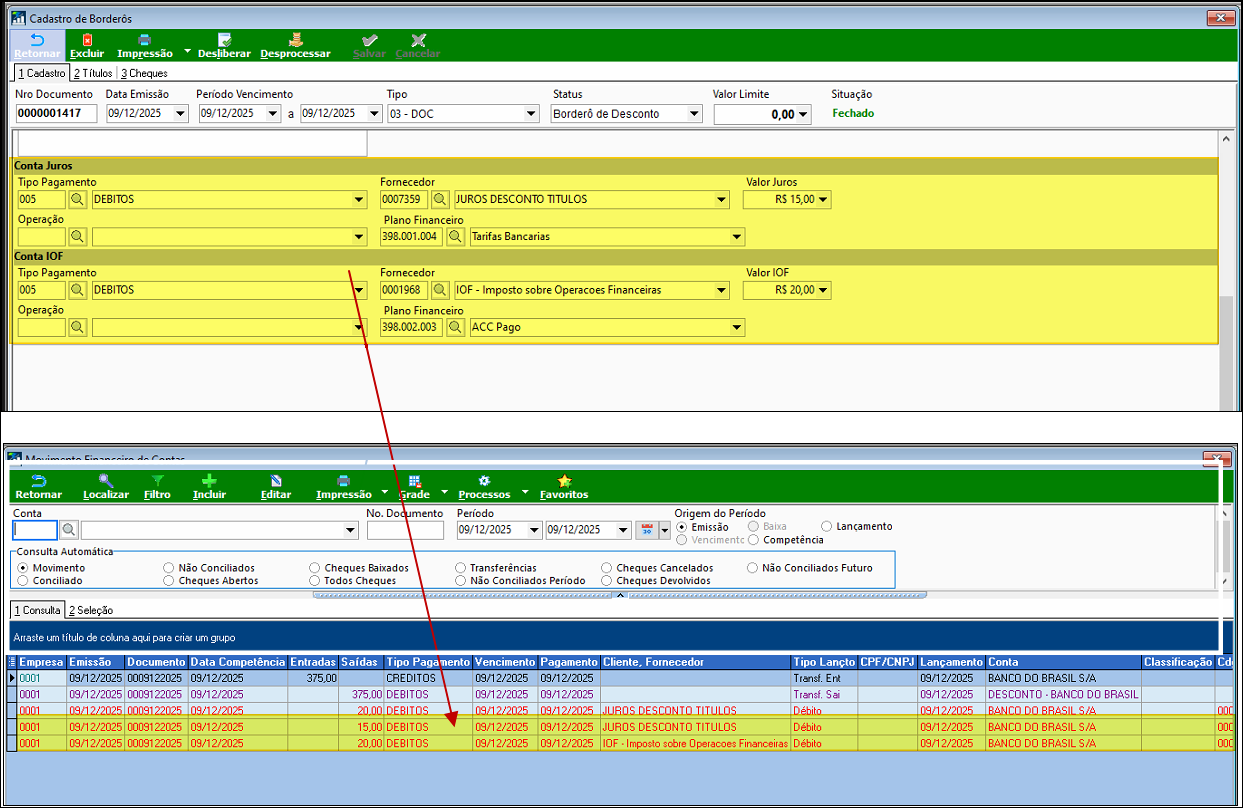Click the Localizar magnifier icon
This screenshot has height=808, width=1243.
pyautogui.click(x=106, y=481)
